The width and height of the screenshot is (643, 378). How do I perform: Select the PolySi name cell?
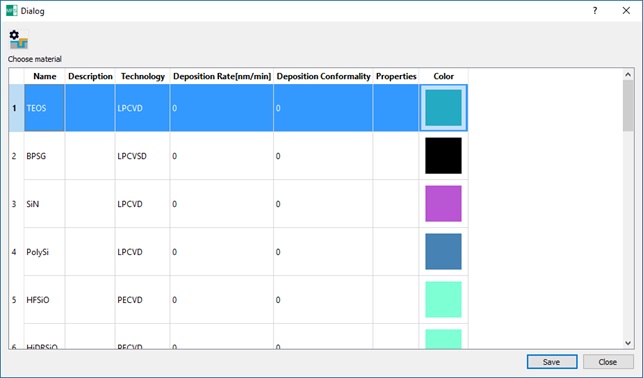[x=44, y=252]
